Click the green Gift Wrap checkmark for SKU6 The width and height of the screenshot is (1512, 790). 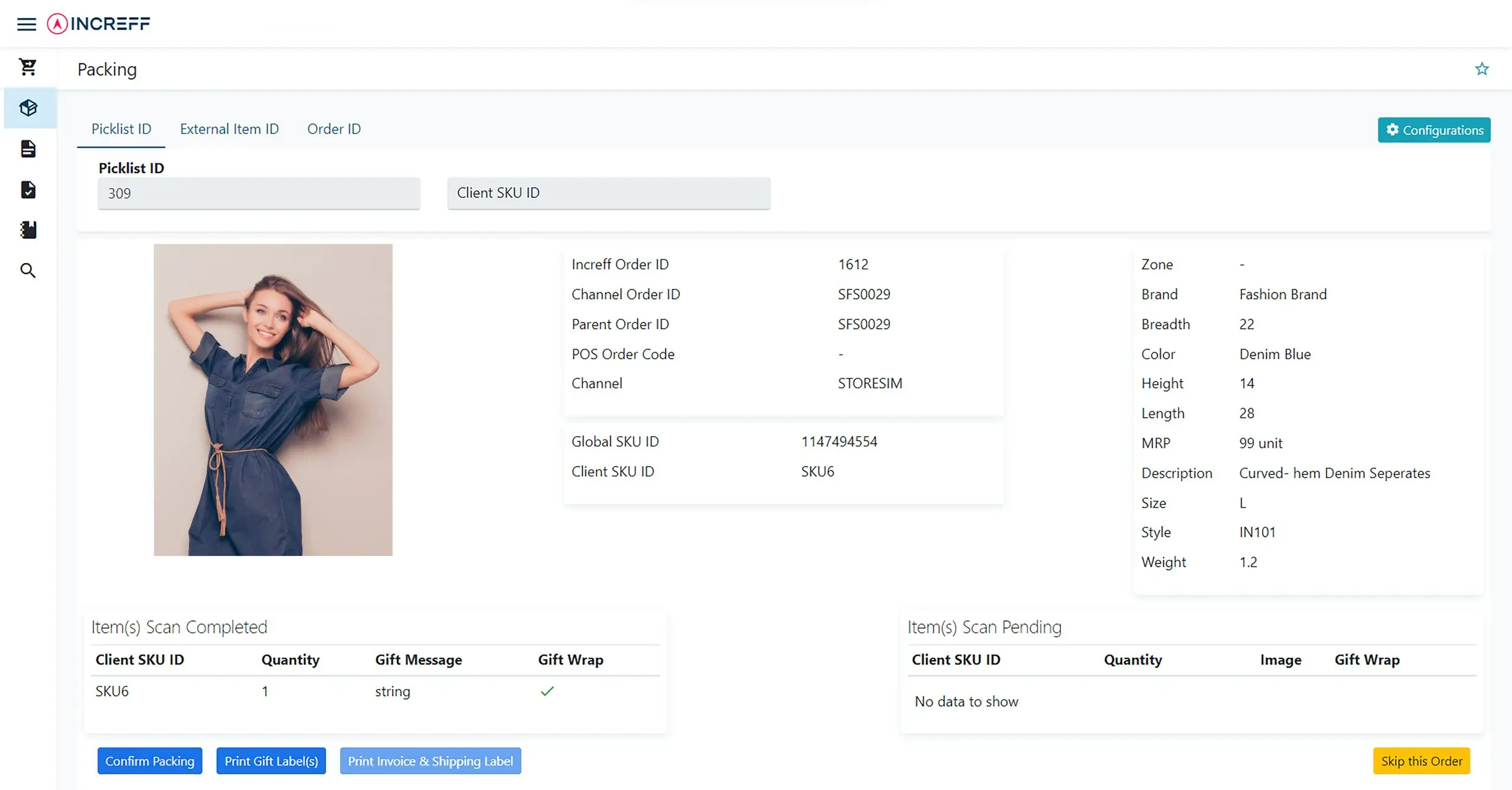click(547, 691)
